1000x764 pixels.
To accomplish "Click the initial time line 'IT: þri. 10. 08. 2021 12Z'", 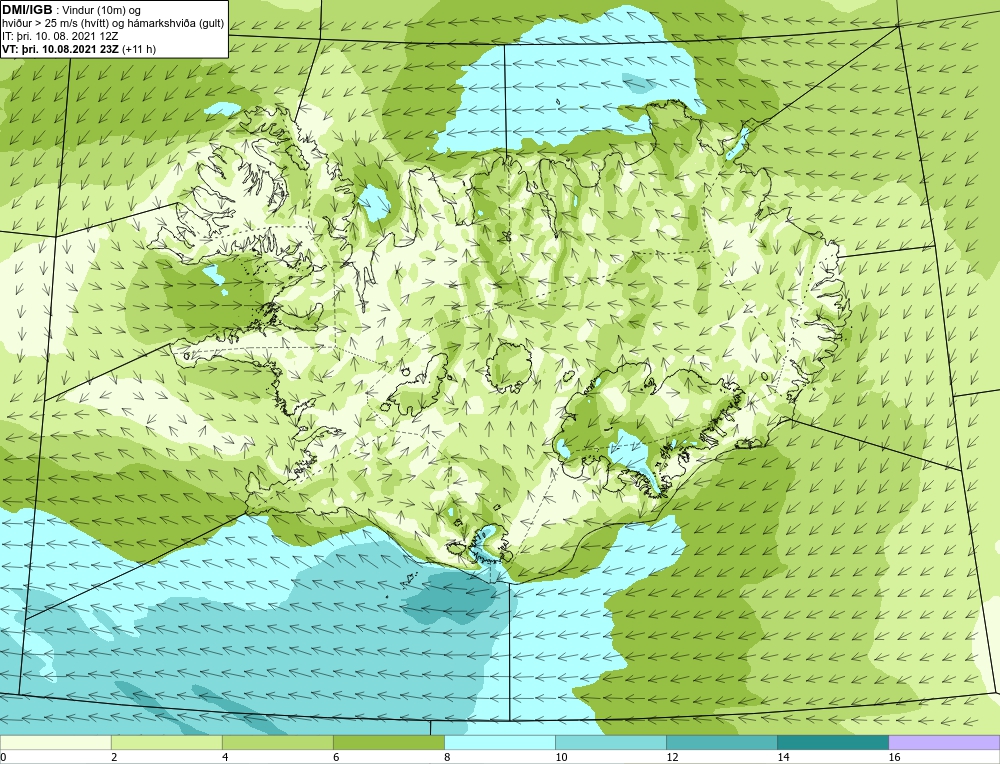I will [60, 36].
